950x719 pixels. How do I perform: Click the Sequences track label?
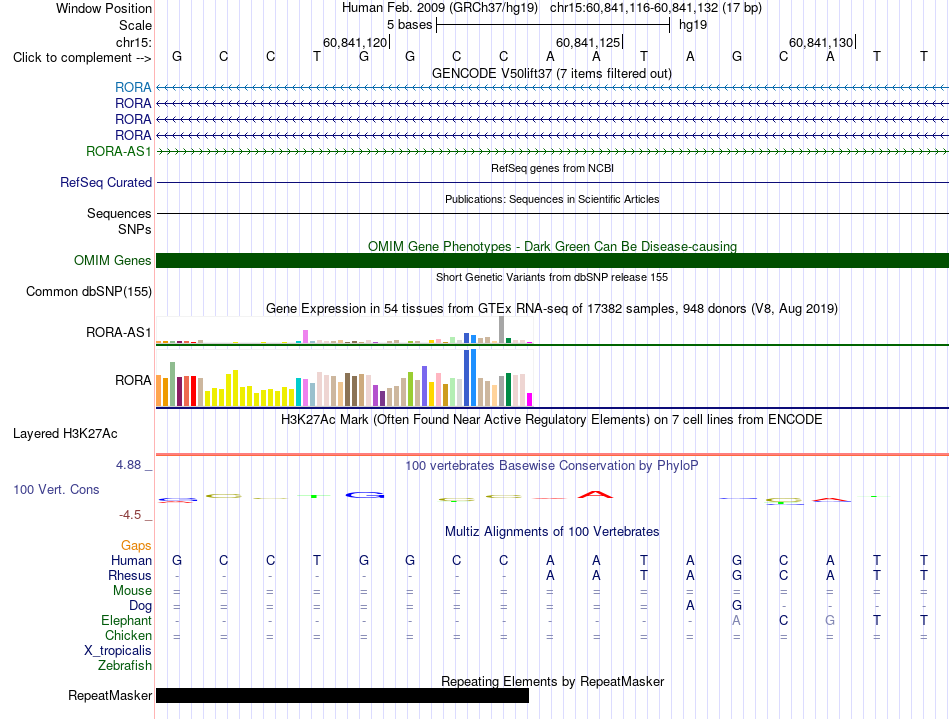coord(119,213)
